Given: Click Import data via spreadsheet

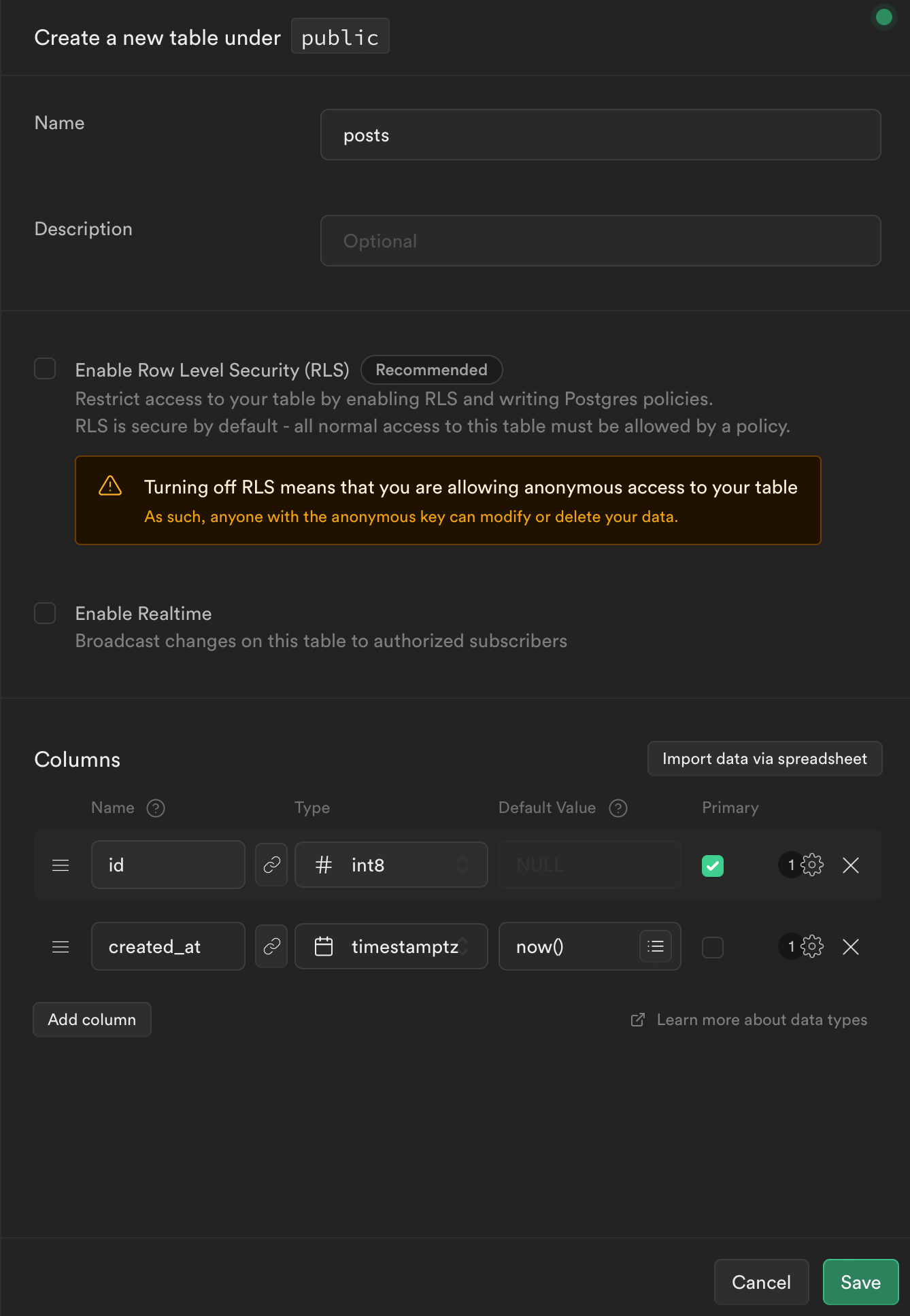Looking at the screenshot, I should pyautogui.click(x=765, y=759).
